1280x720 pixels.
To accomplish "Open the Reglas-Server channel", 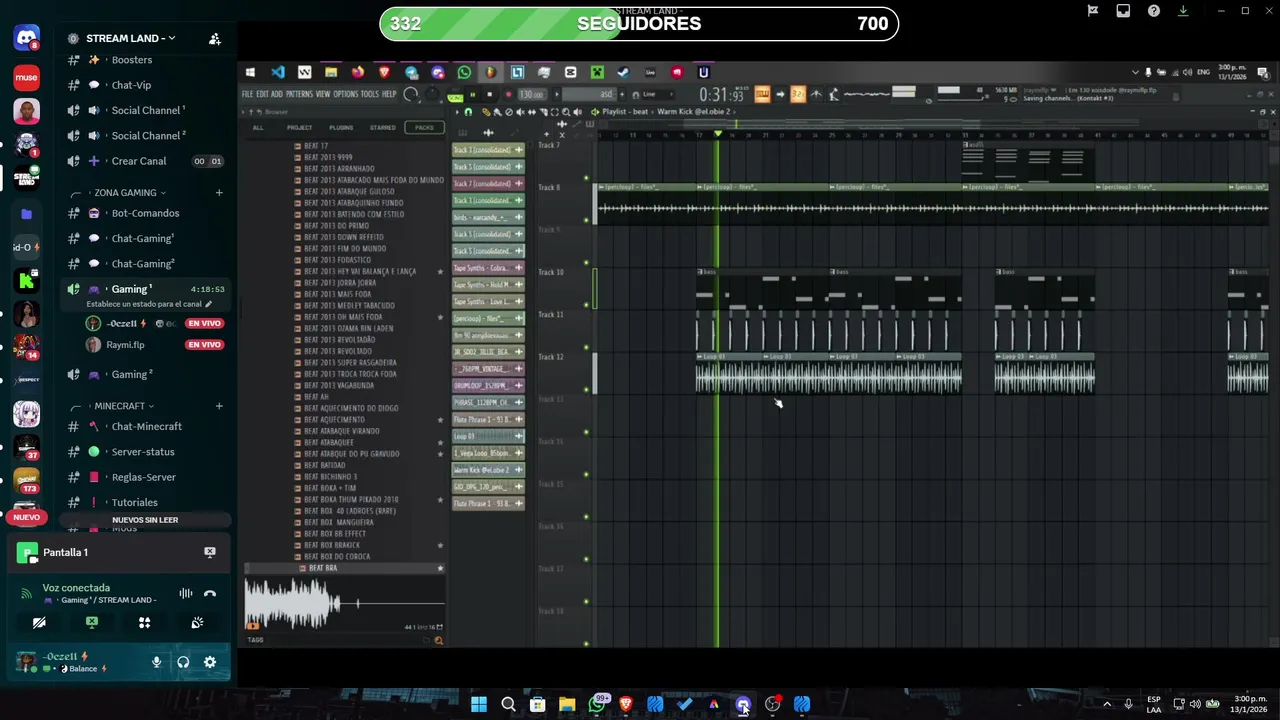I will click(146, 477).
